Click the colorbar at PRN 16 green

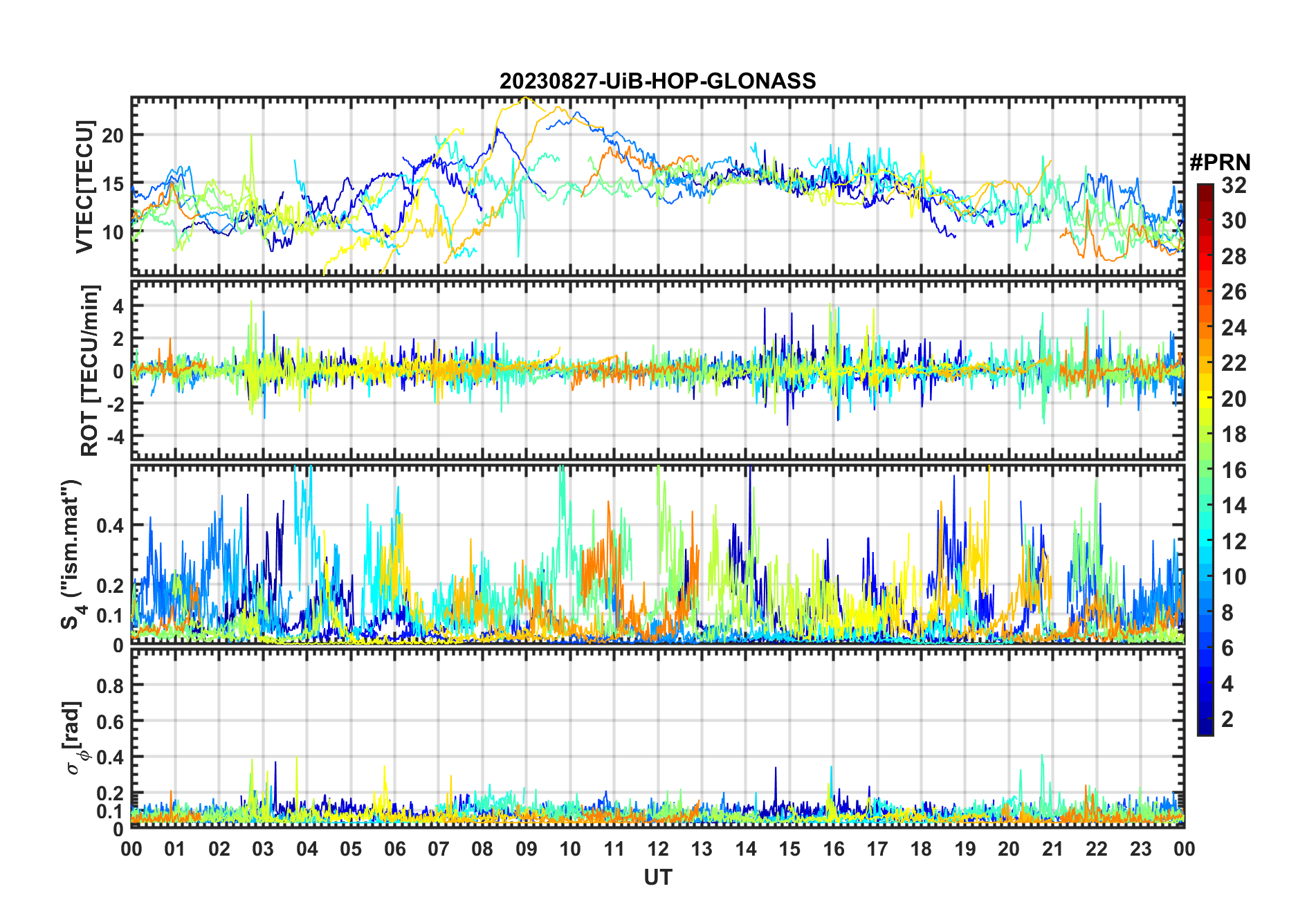[1205, 470]
